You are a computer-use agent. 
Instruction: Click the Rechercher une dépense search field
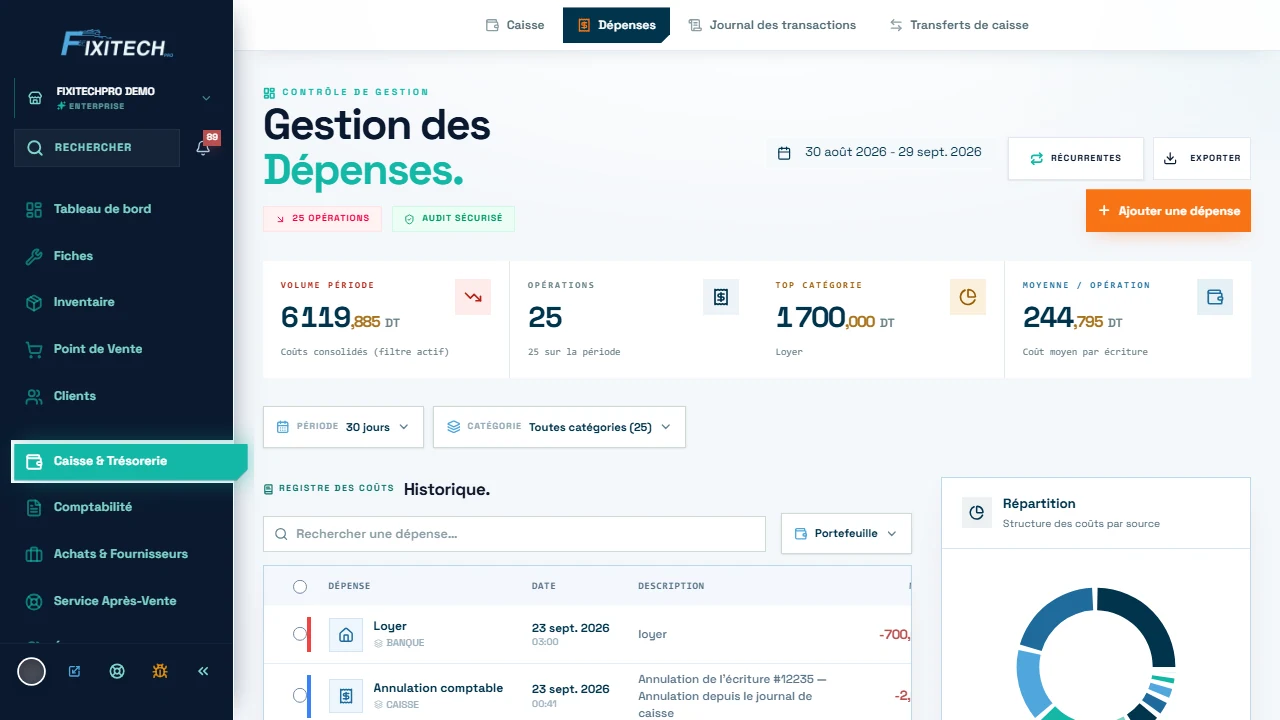(x=514, y=534)
